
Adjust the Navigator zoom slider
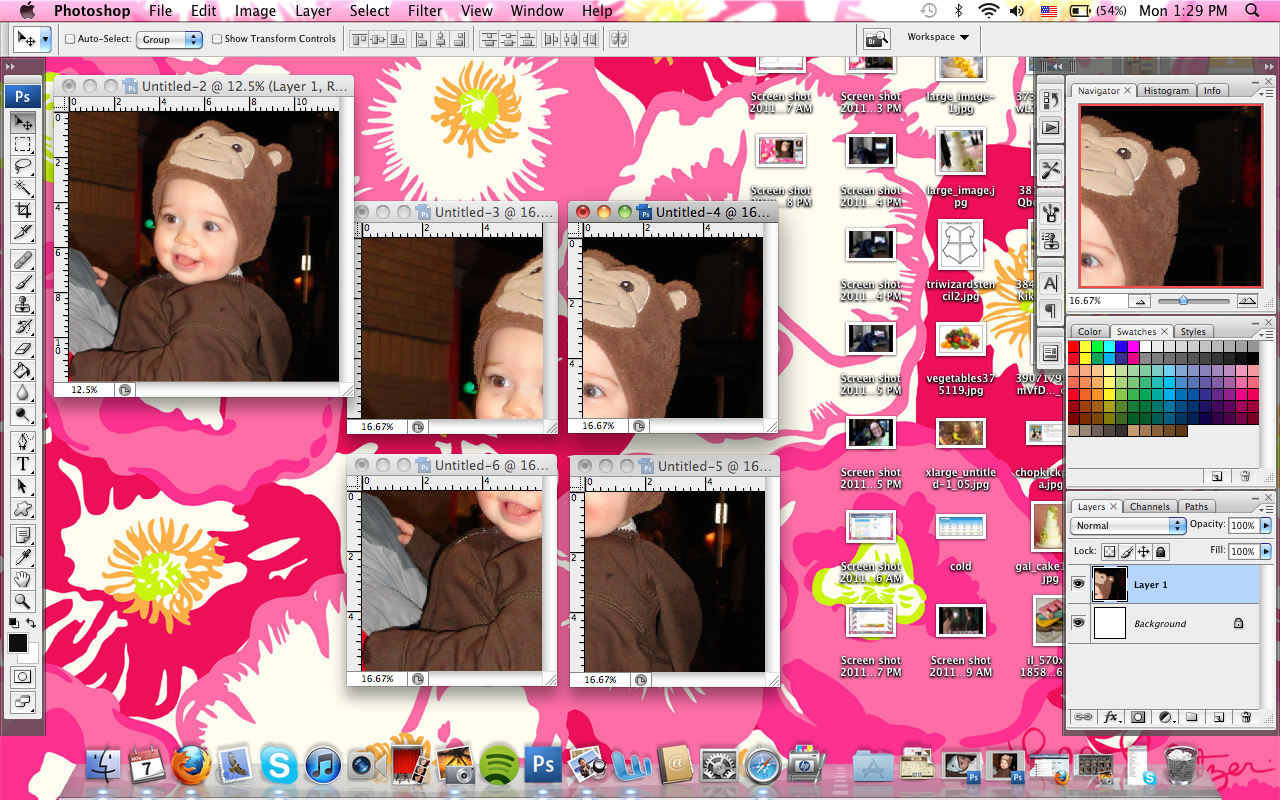point(1183,300)
